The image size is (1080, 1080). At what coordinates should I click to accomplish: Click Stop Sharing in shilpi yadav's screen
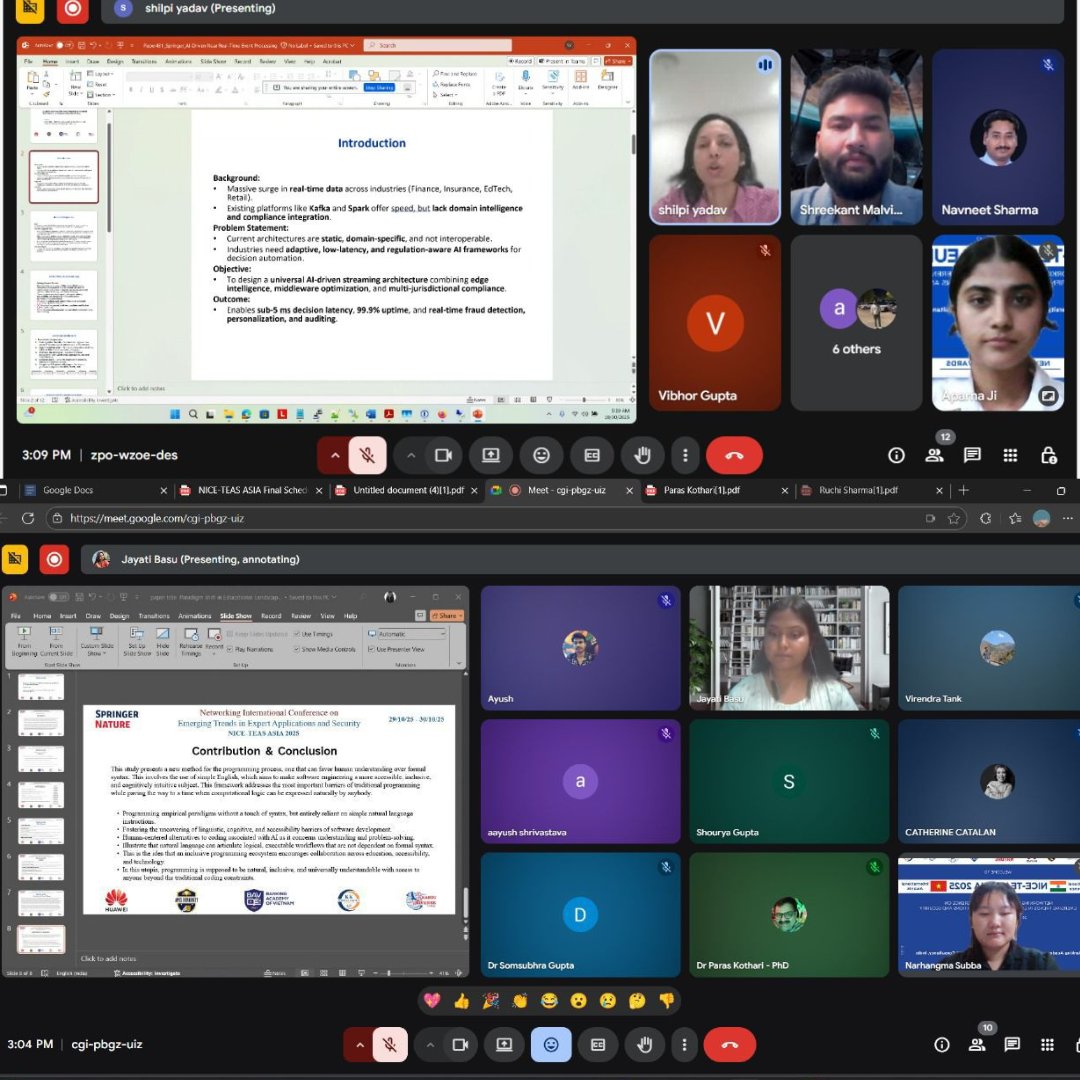pos(380,87)
